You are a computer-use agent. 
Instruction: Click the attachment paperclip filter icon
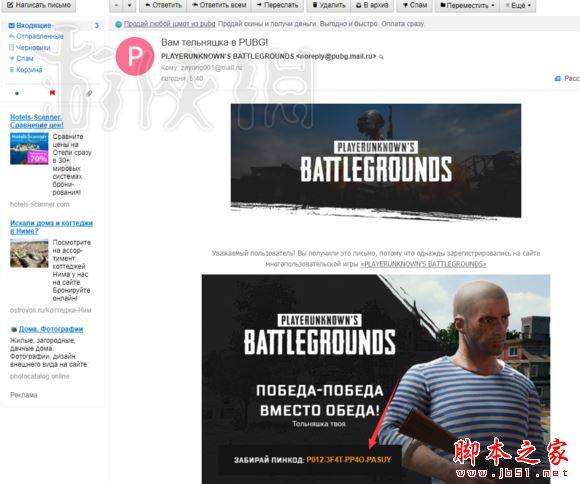tap(89, 93)
